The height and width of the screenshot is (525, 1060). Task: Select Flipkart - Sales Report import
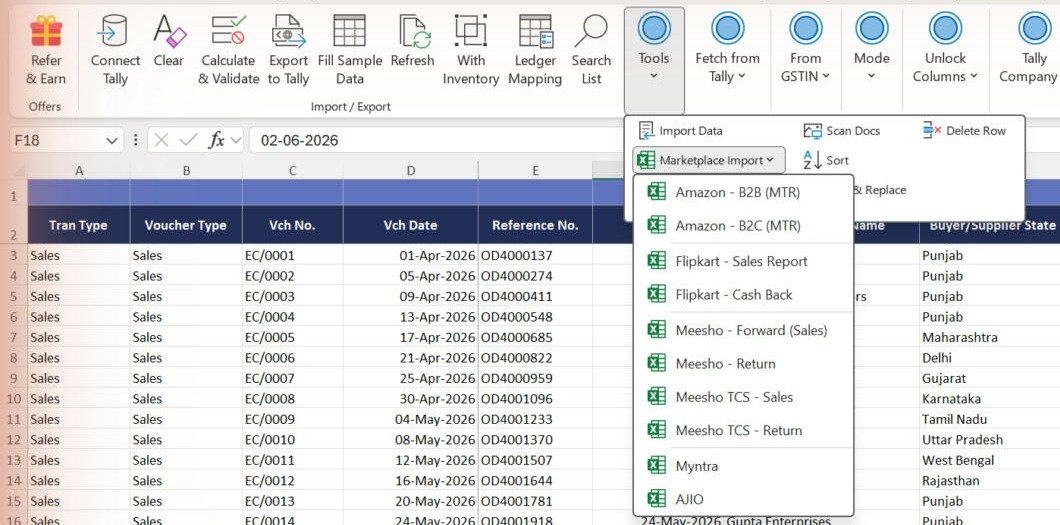pyautogui.click(x=743, y=261)
